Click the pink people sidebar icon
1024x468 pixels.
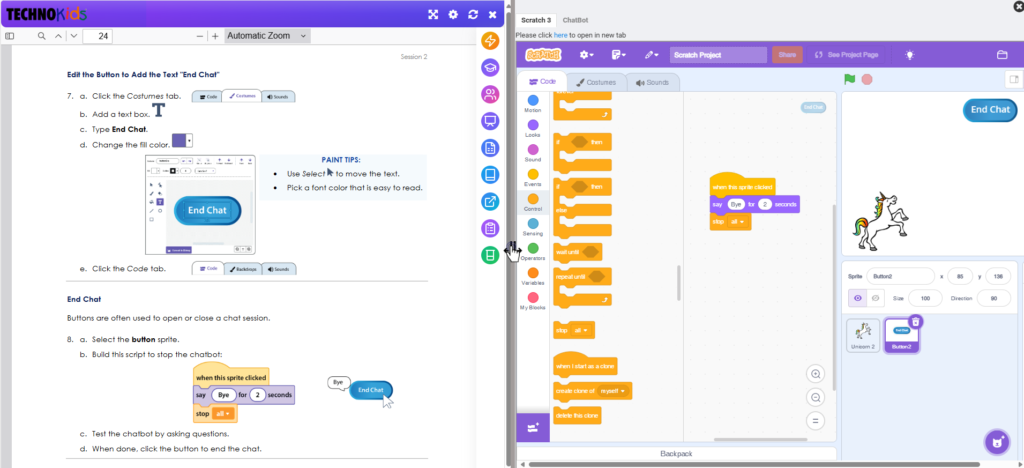490,95
